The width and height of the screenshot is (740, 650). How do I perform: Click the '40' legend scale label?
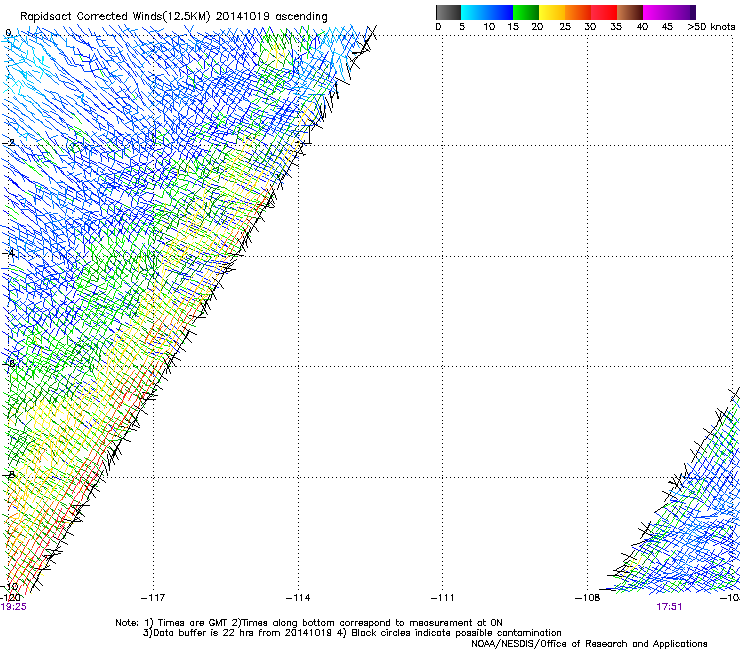tap(642, 27)
